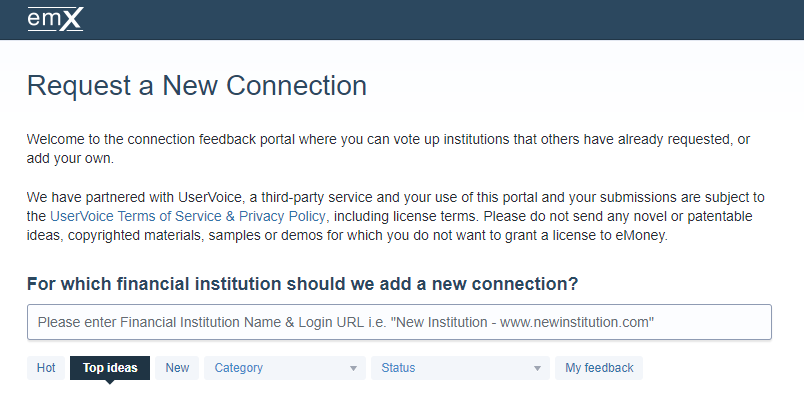The image size is (804, 395).
Task: Show the New ideas tab
Action: click(177, 368)
